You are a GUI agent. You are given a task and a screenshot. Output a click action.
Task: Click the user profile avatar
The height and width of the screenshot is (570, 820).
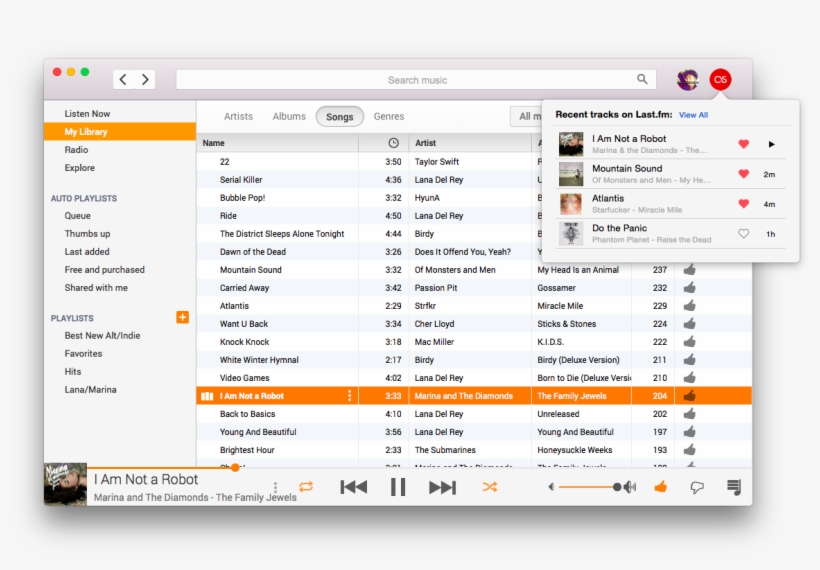pos(688,80)
